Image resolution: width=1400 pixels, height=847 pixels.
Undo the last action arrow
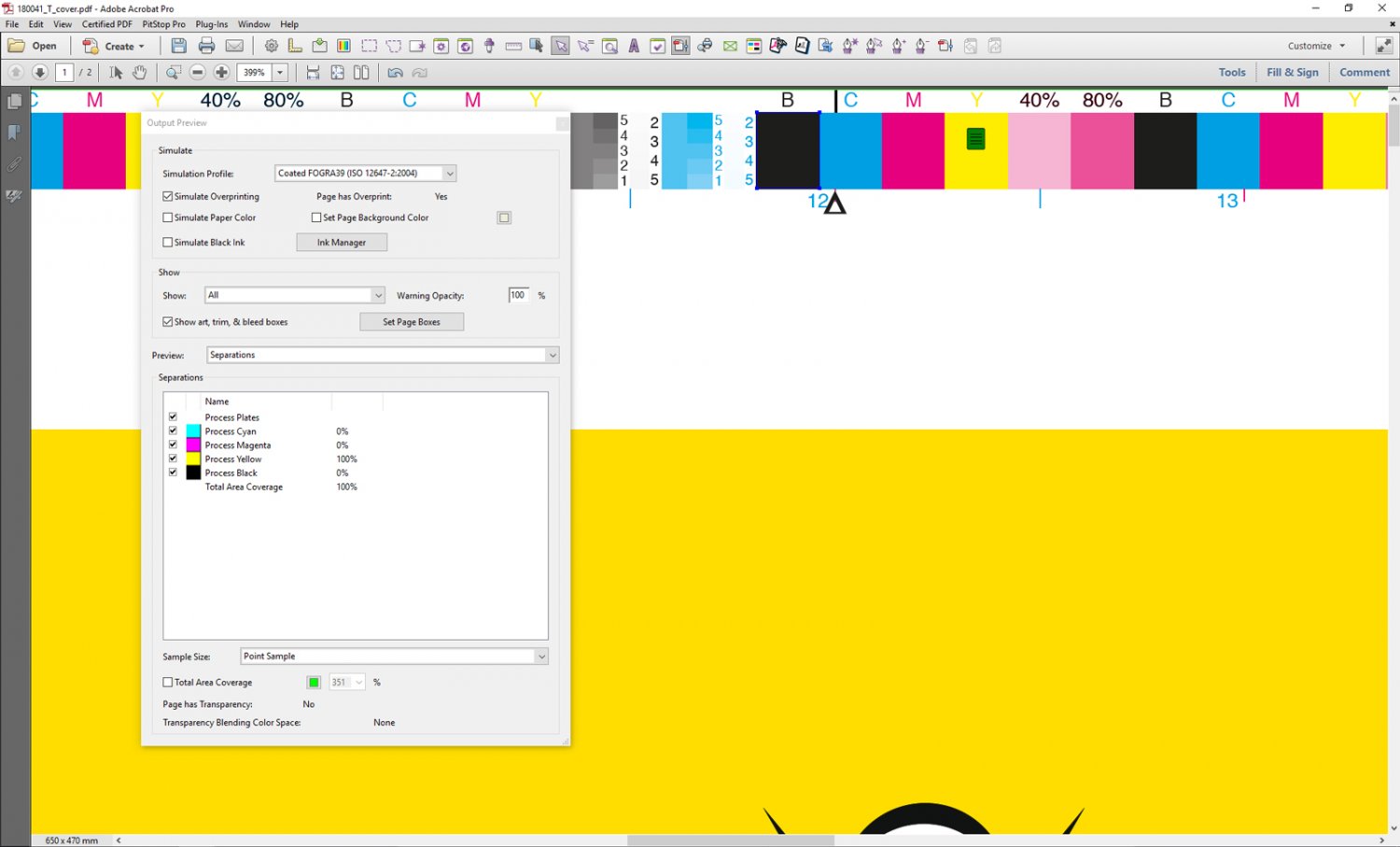pyautogui.click(x=396, y=72)
